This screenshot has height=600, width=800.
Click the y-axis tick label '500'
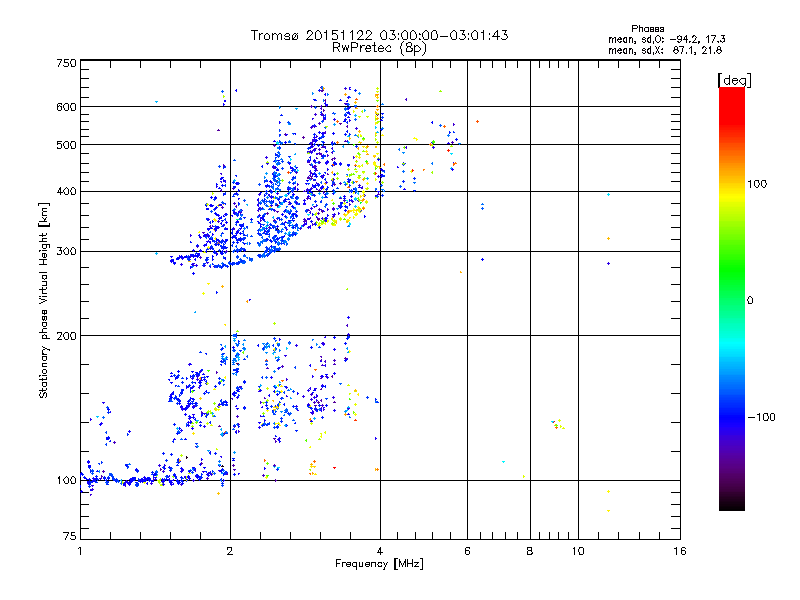67,145
